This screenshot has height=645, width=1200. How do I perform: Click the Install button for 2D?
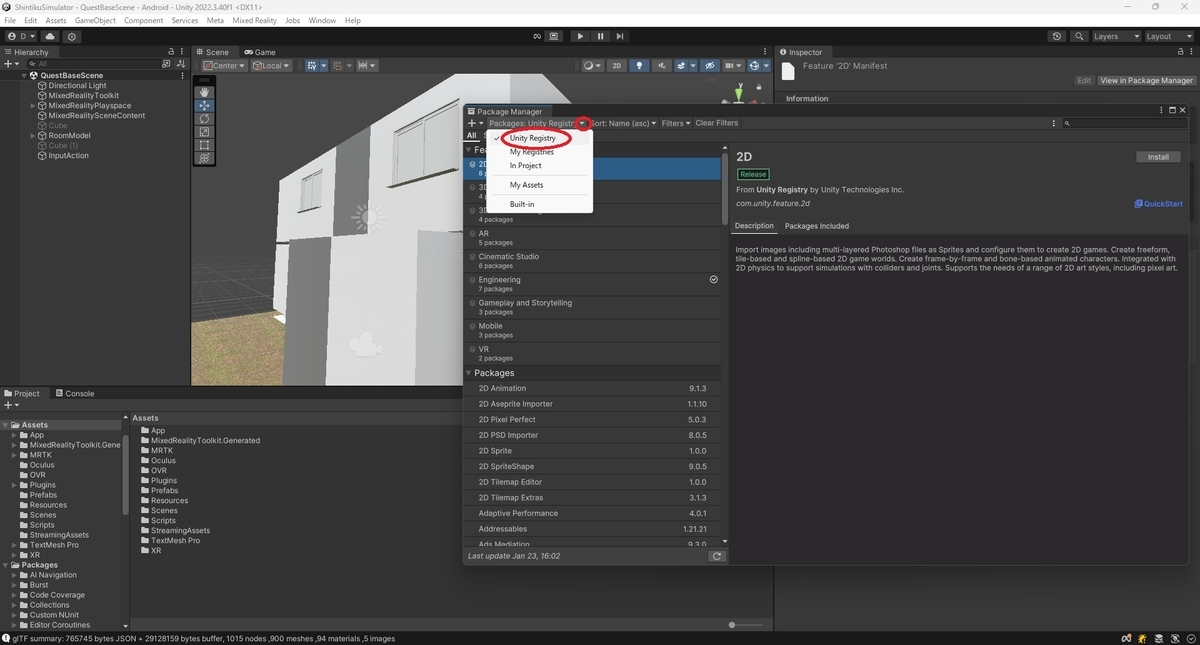pos(1158,157)
